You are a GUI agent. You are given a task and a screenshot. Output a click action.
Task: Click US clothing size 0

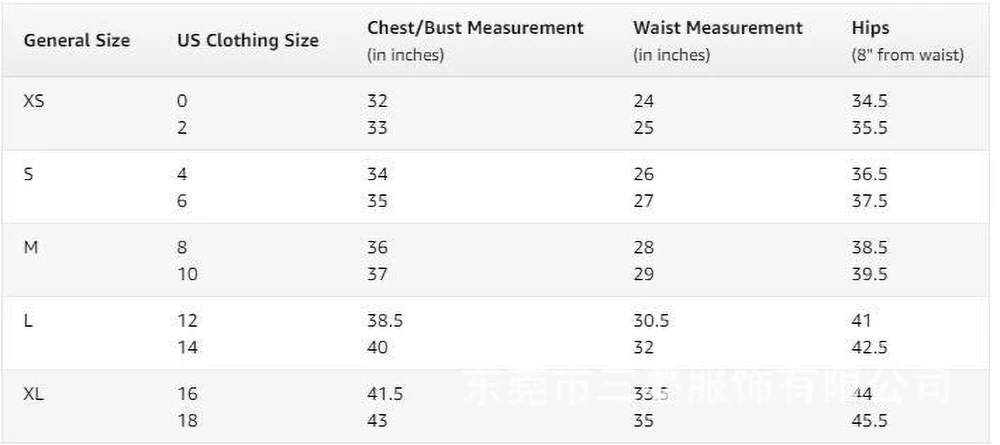[x=182, y=101]
